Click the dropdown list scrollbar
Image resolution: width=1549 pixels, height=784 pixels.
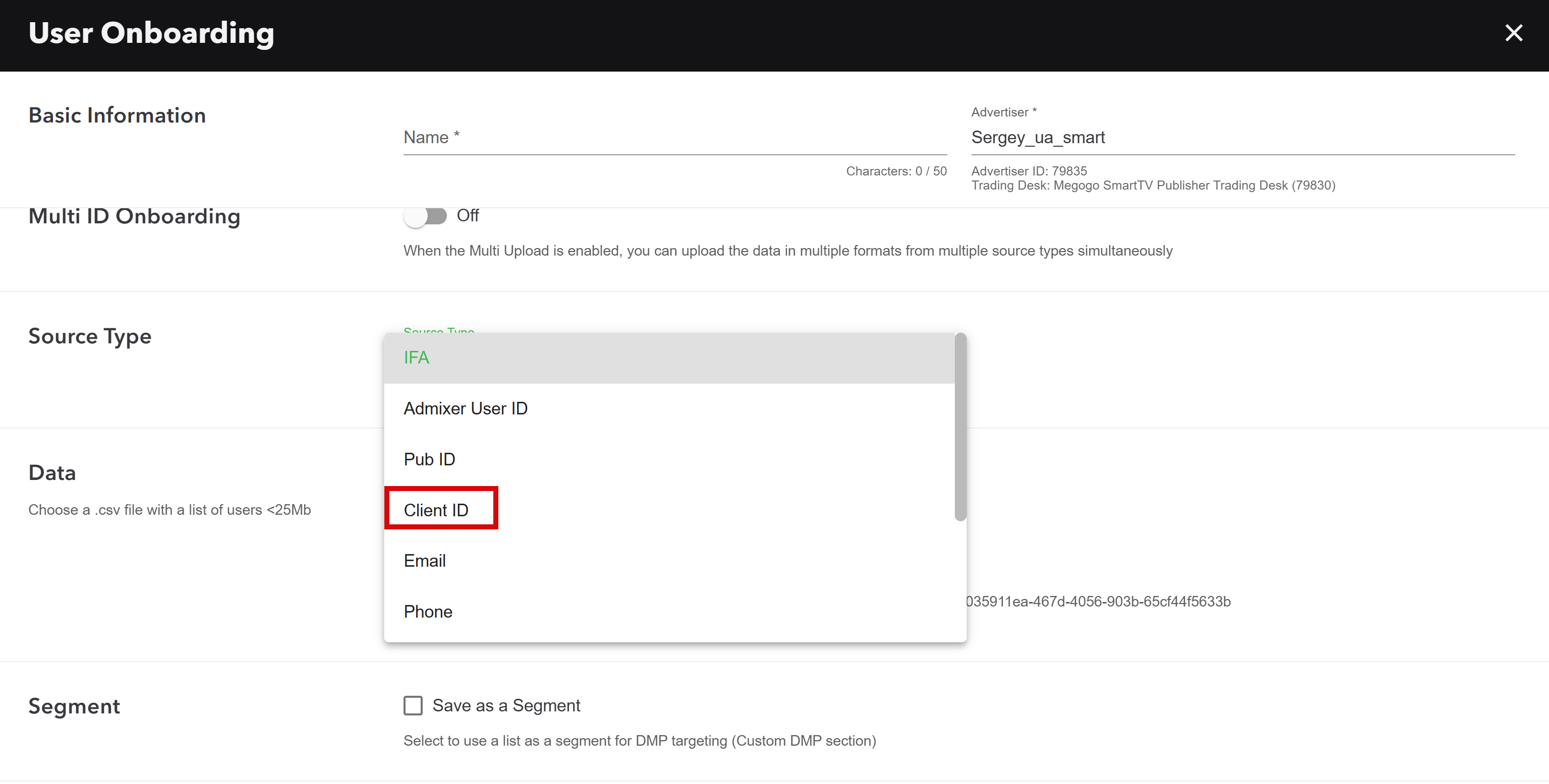pyautogui.click(x=960, y=427)
